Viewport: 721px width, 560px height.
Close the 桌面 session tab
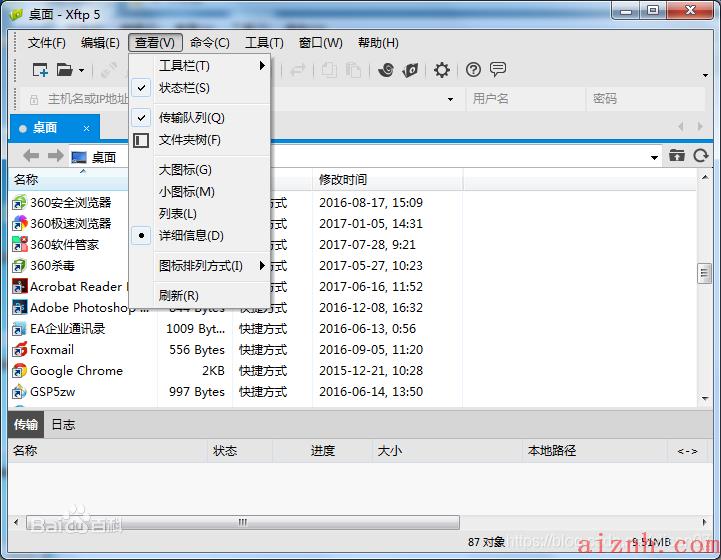[86, 128]
